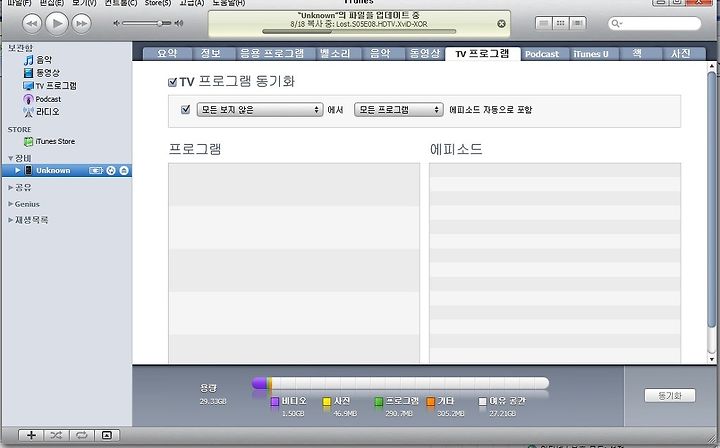Click the green 프로그램 capacity swatch
The width and height of the screenshot is (720, 448).
[378, 402]
